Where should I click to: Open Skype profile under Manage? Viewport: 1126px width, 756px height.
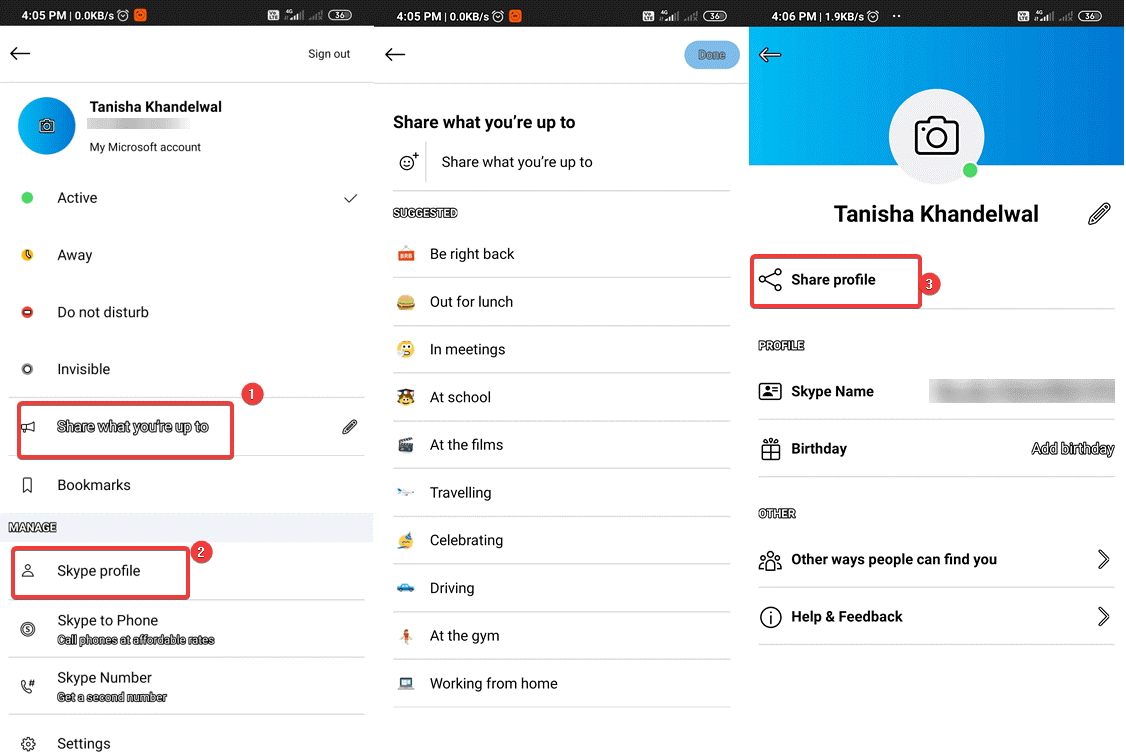pyautogui.click(x=99, y=571)
